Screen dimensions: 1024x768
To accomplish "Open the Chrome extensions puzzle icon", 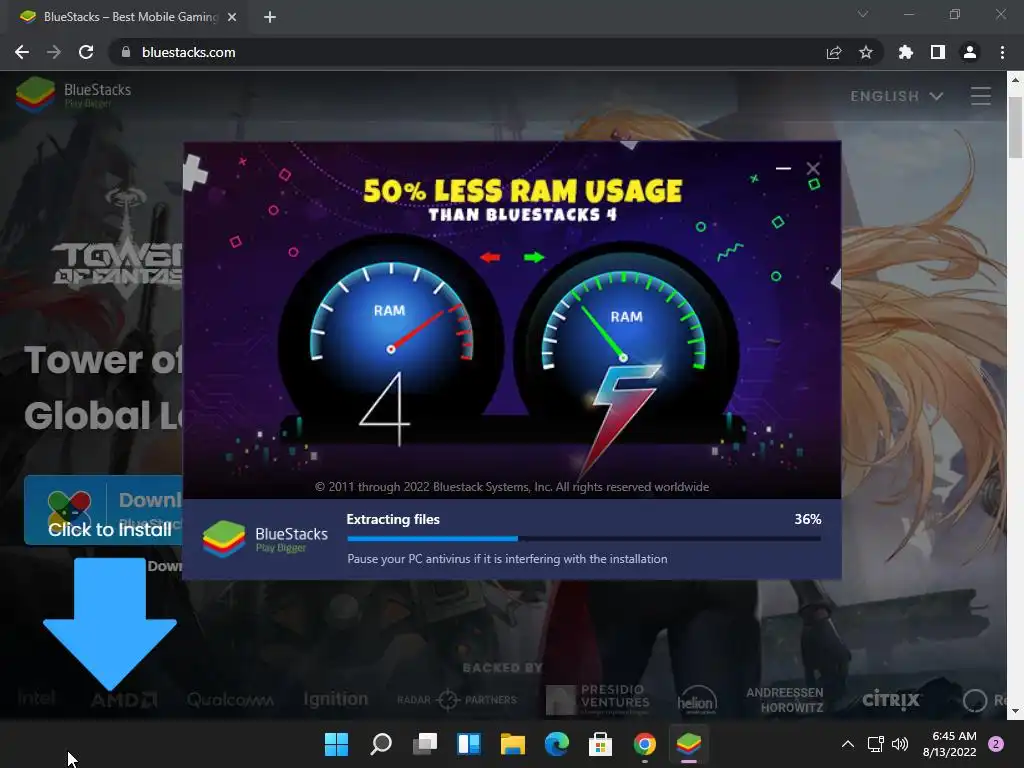I will point(906,52).
